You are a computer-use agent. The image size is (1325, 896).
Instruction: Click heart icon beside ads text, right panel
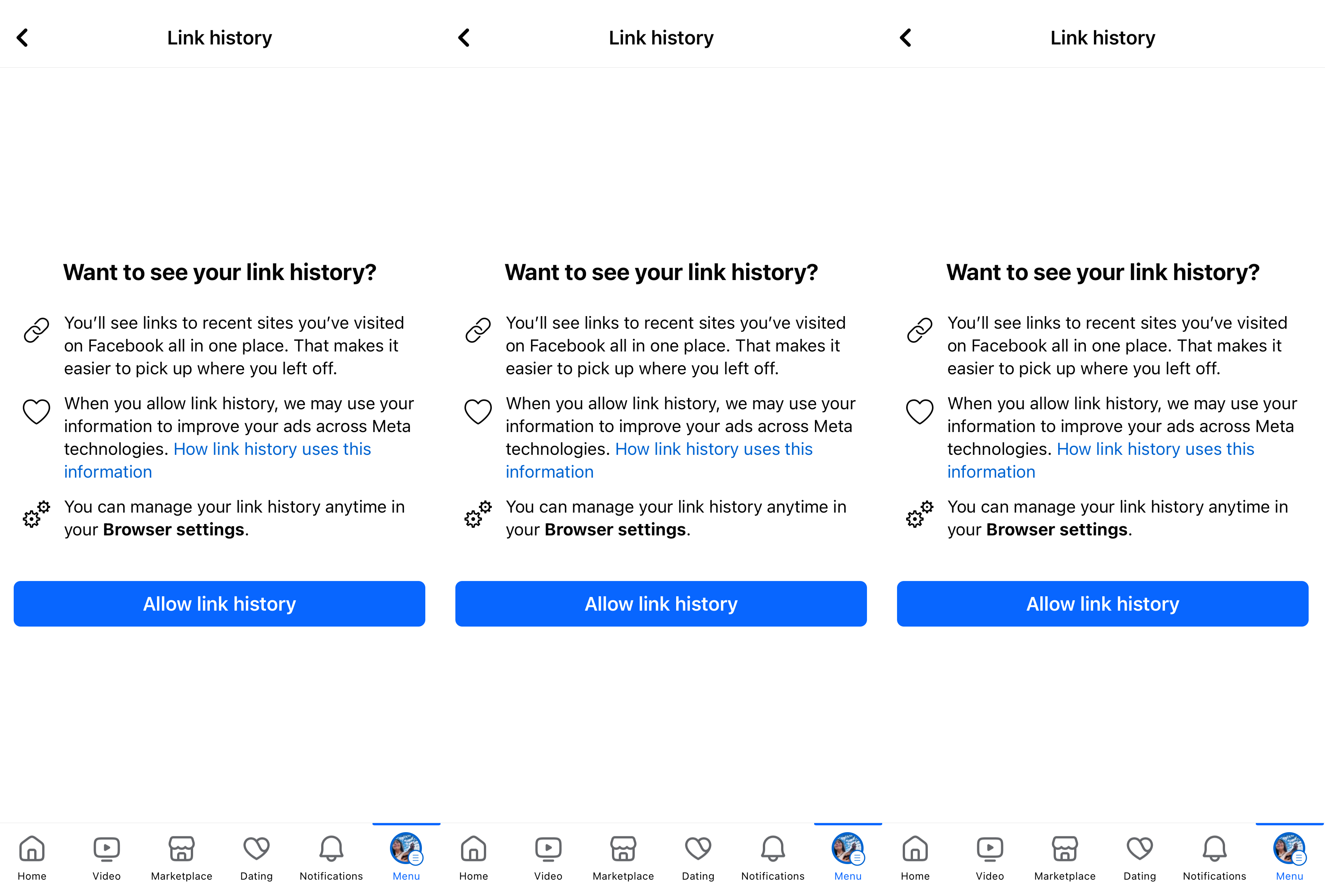click(x=920, y=411)
